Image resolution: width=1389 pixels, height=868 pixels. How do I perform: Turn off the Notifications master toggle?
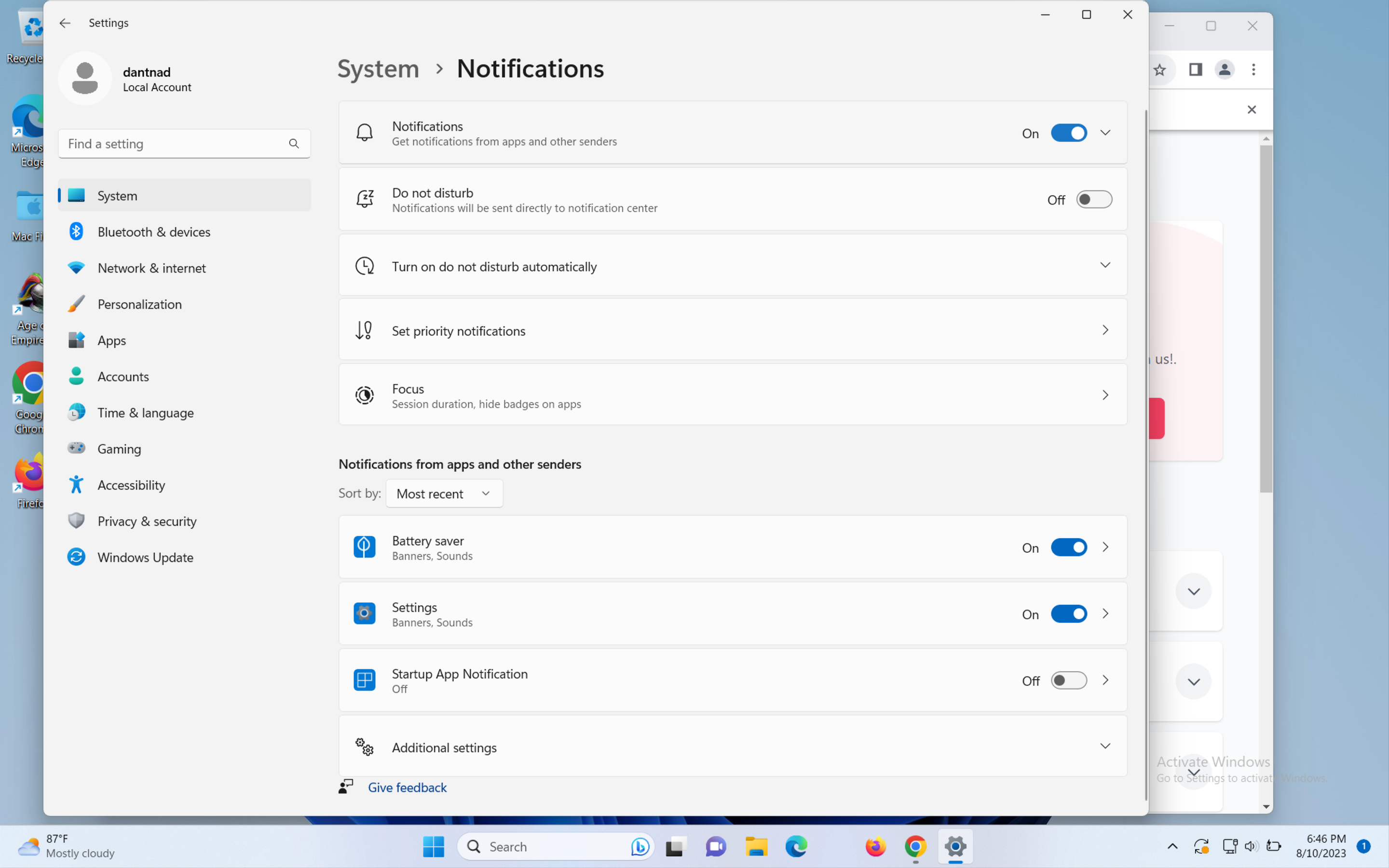pyautogui.click(x=1068, y=133)
